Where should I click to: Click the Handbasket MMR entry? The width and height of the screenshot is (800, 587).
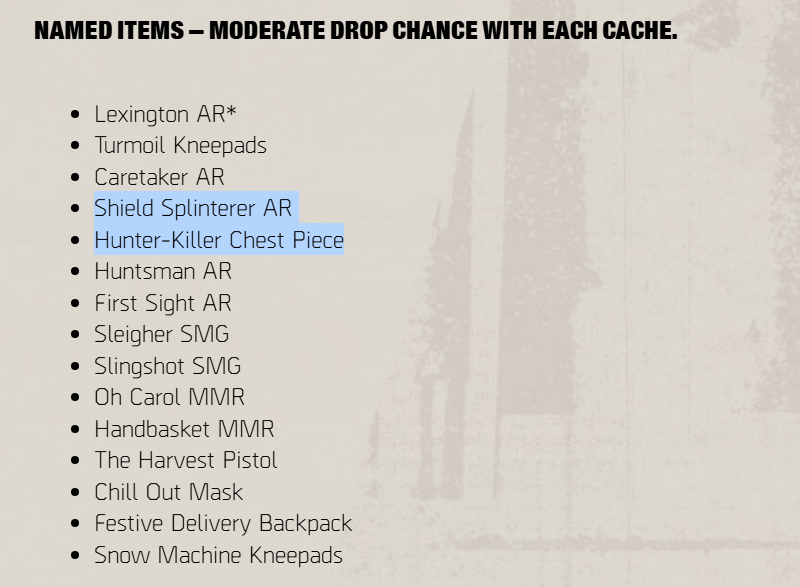point(184,429)
